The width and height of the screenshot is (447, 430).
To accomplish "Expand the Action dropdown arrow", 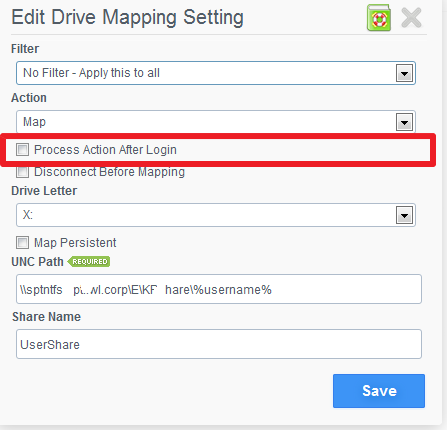I will (x=404, y=122).
